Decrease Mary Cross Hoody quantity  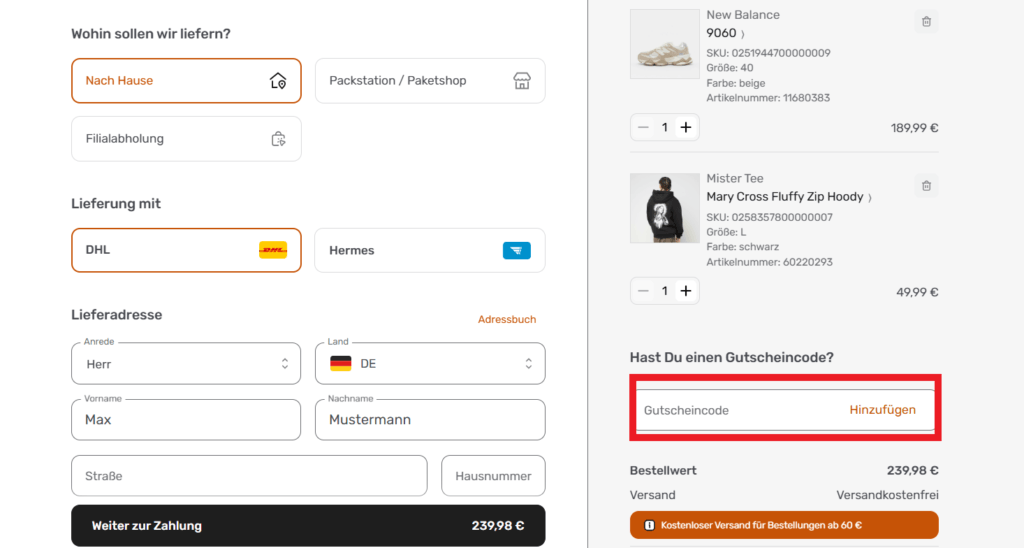click(x=643, y=291)
